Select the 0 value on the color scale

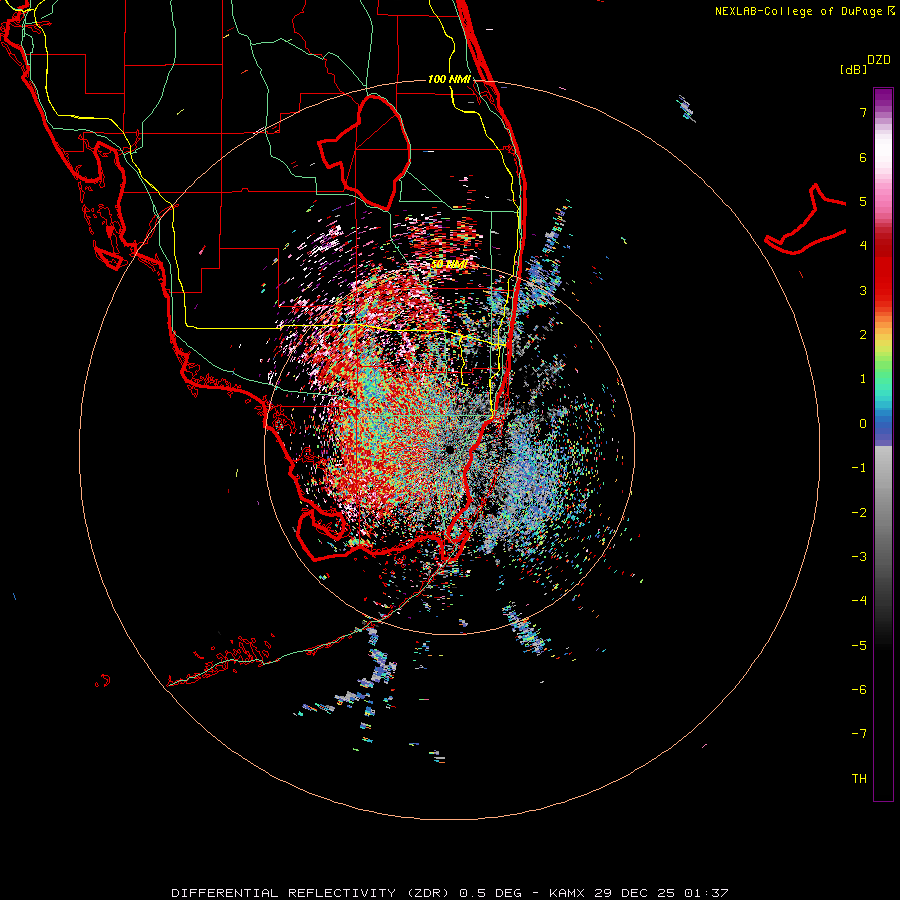point(863,424)
